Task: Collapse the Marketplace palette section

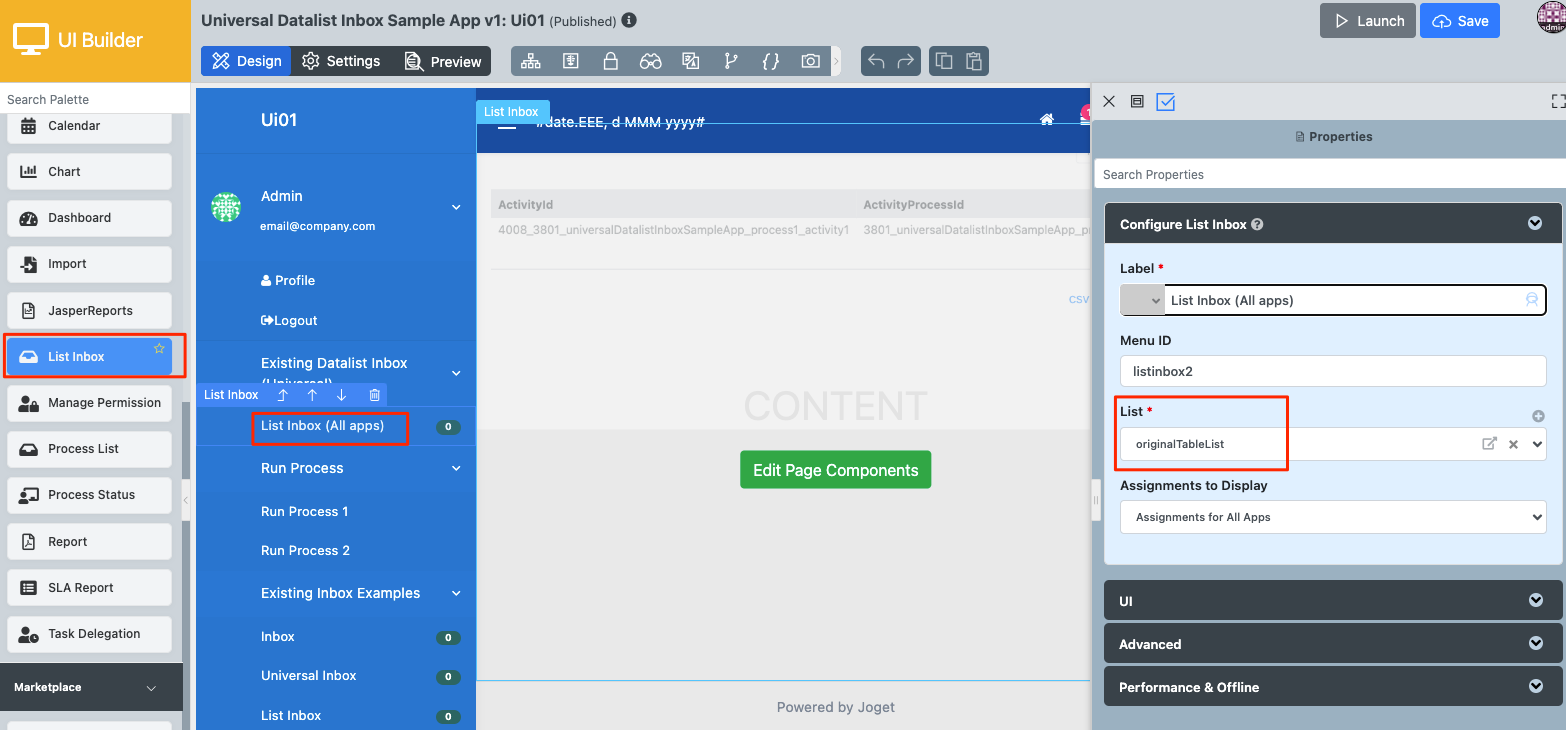Action: pyautogui.click(x=152, y=688)
